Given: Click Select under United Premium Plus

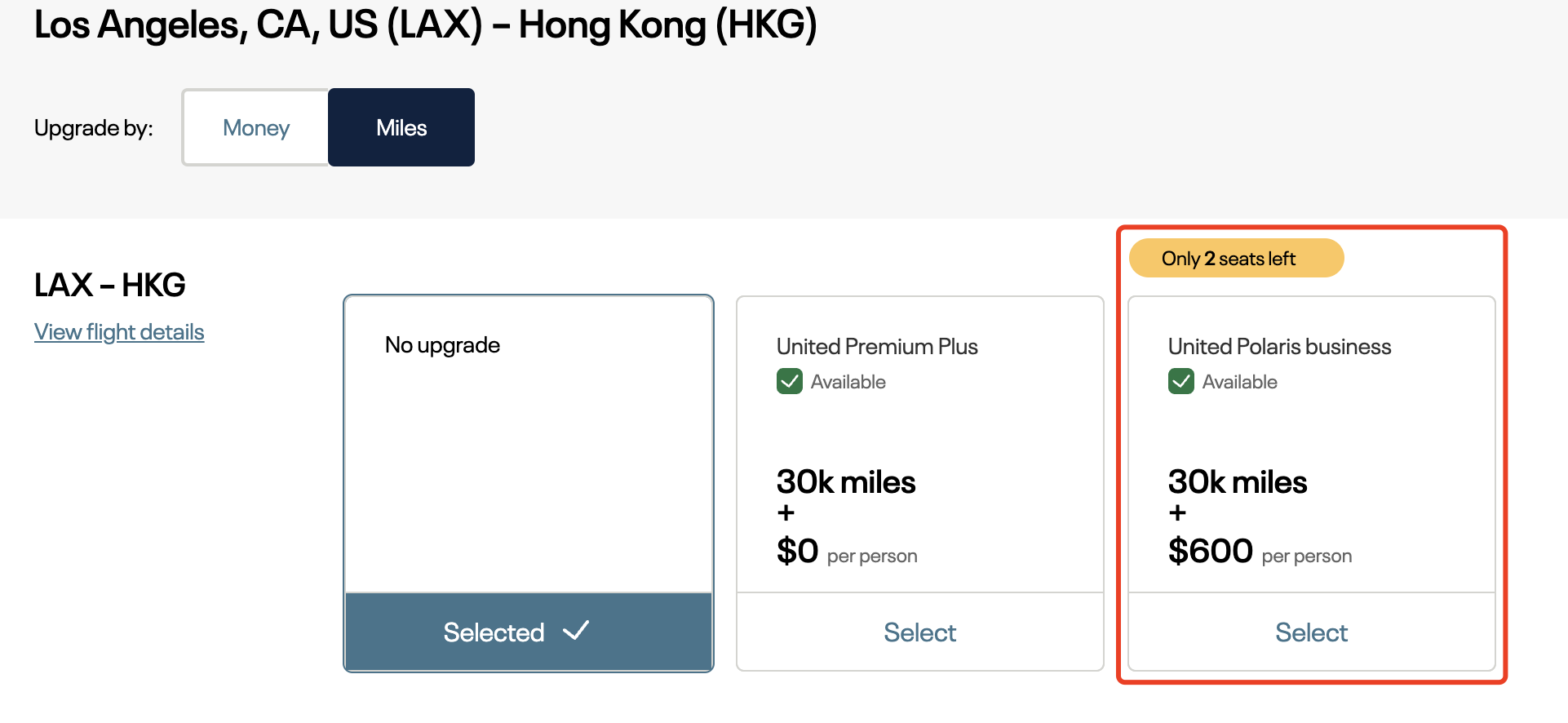Looking at the screenshot, I should pyautogui.click(x=919, y=632).
